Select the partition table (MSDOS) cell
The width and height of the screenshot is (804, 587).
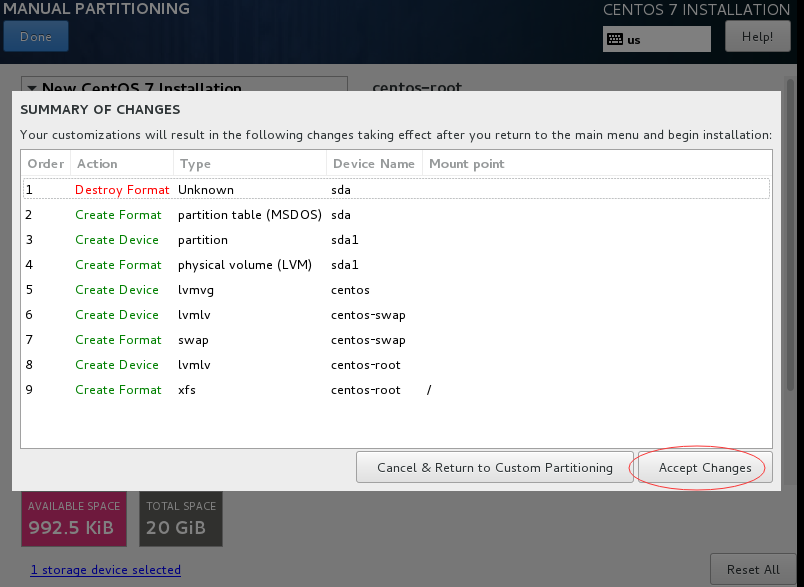250,215
